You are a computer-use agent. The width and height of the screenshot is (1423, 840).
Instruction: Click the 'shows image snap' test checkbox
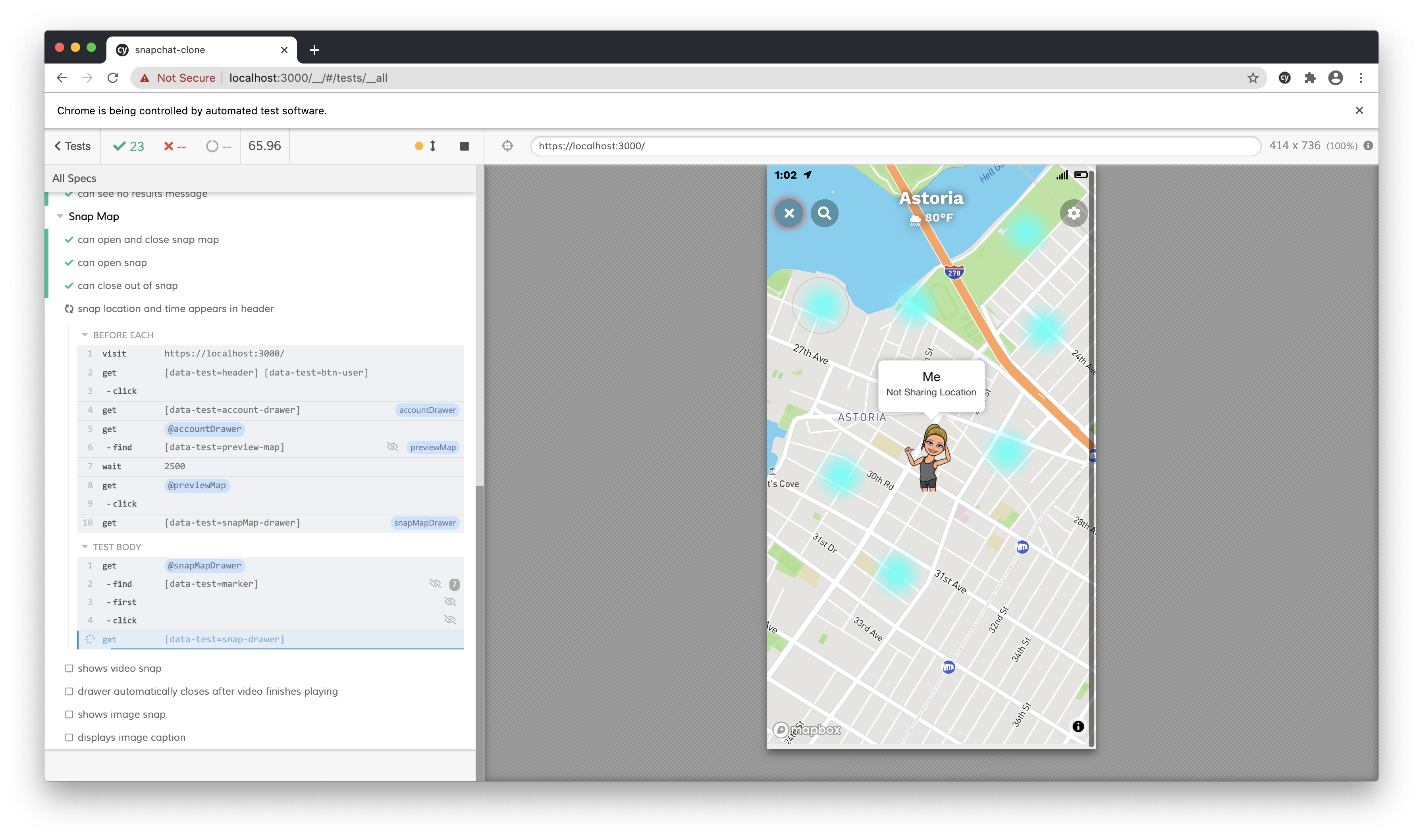[69, 714]
